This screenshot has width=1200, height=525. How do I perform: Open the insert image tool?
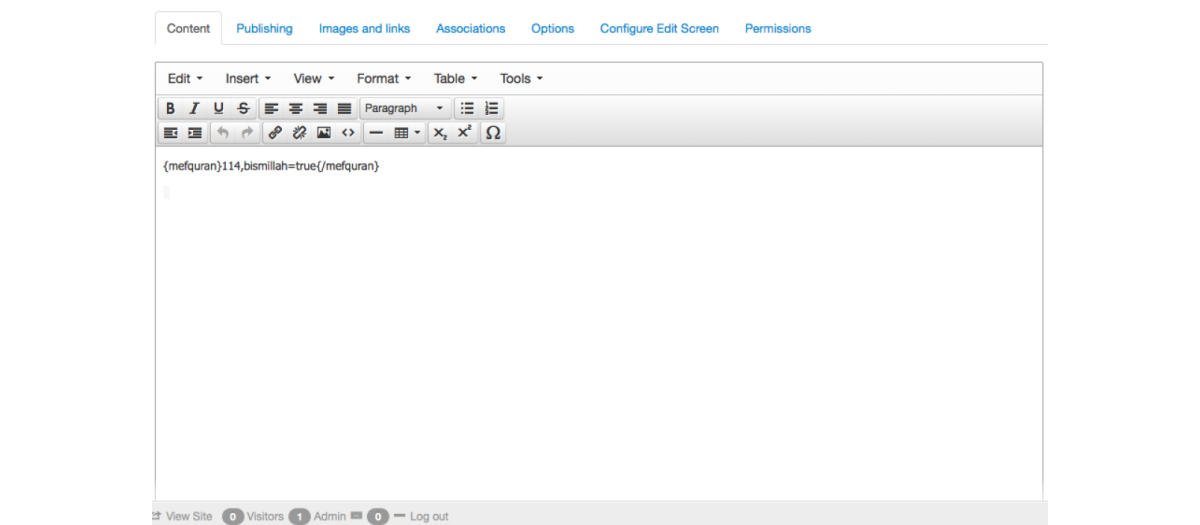[x=323, y=132]
